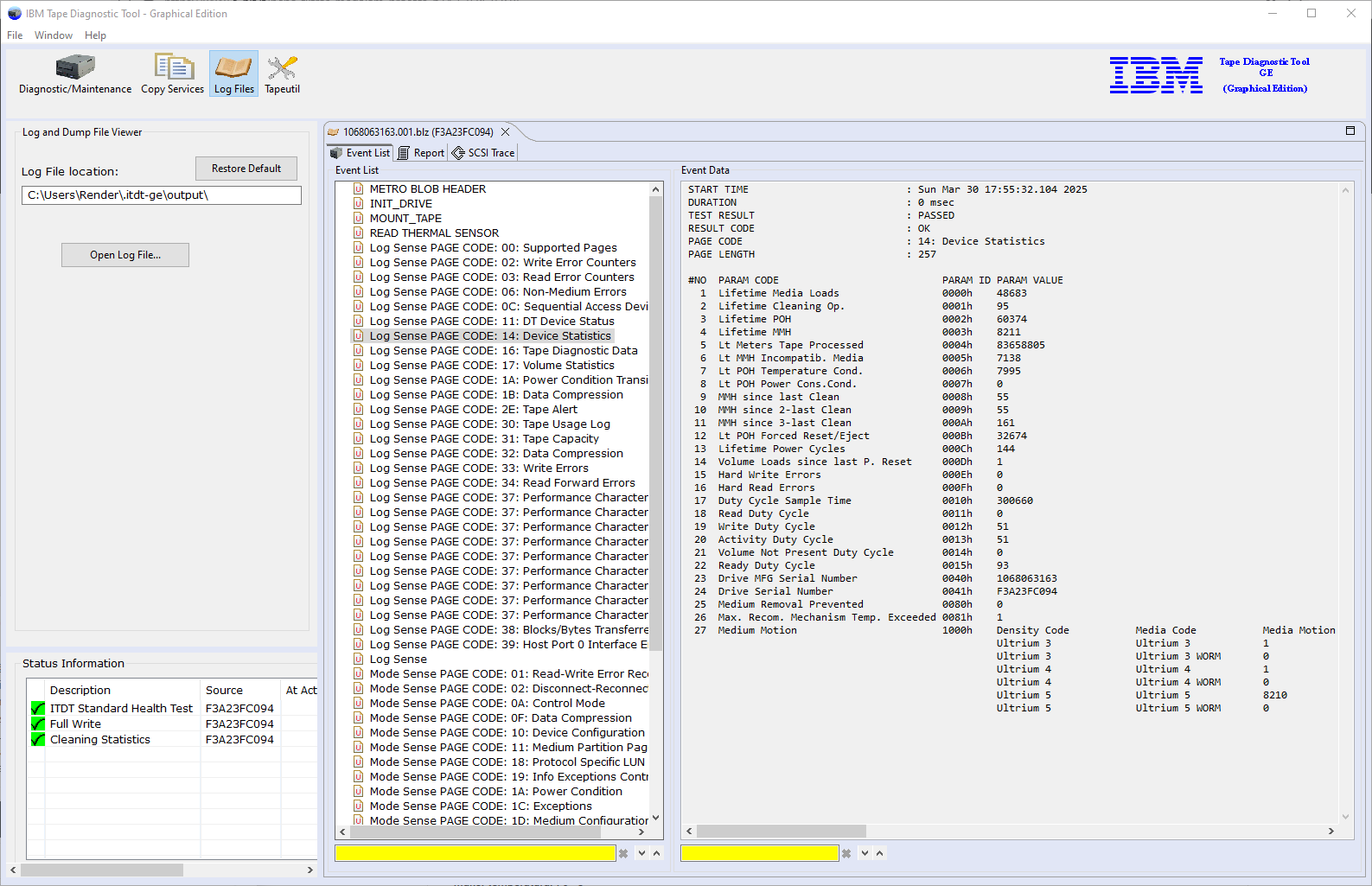Close the 1068063163.001.blz file tab
1372x886 pixels.
tap(506, 132)
